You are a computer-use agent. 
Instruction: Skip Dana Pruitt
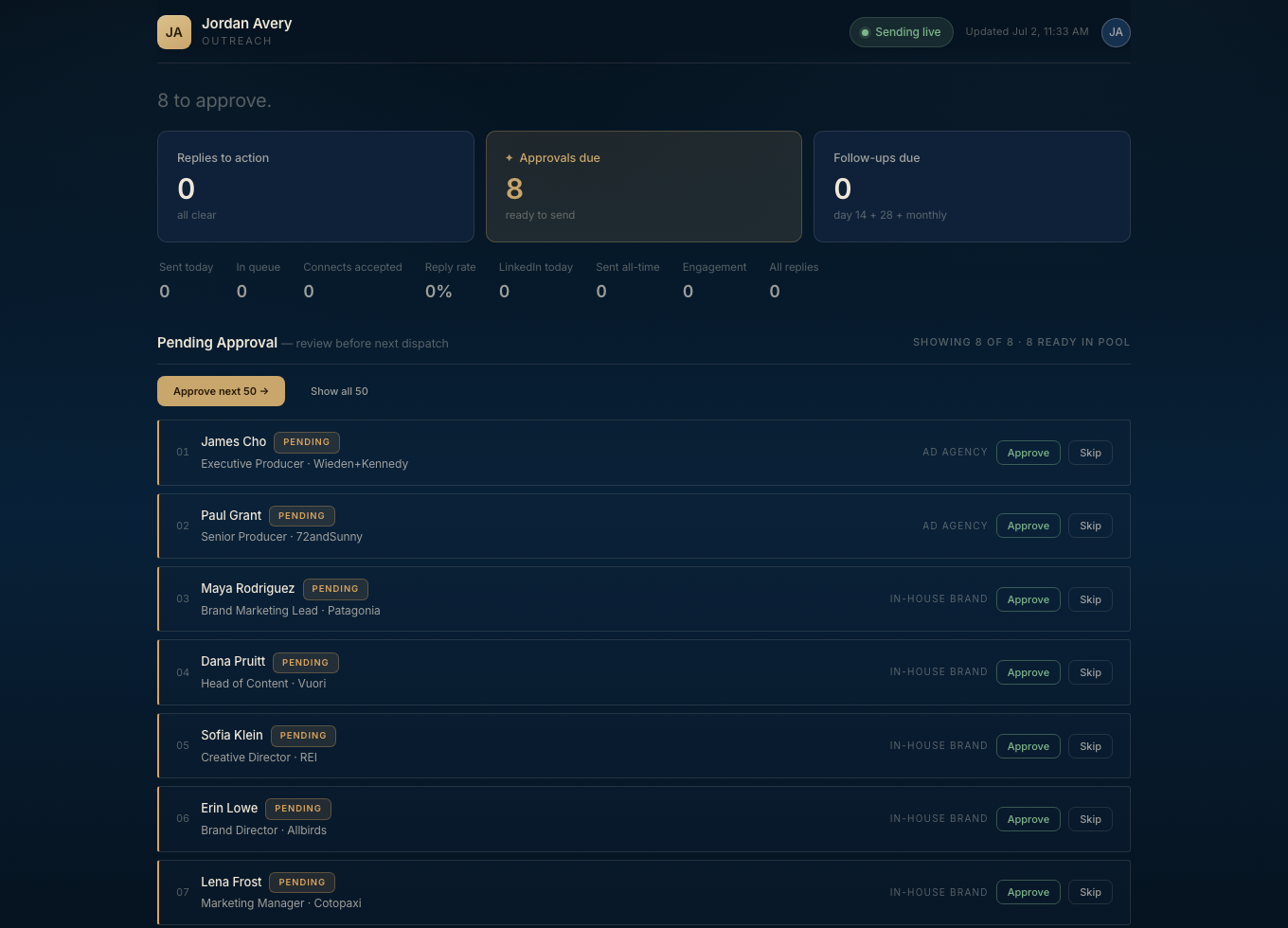[1090, 672]
